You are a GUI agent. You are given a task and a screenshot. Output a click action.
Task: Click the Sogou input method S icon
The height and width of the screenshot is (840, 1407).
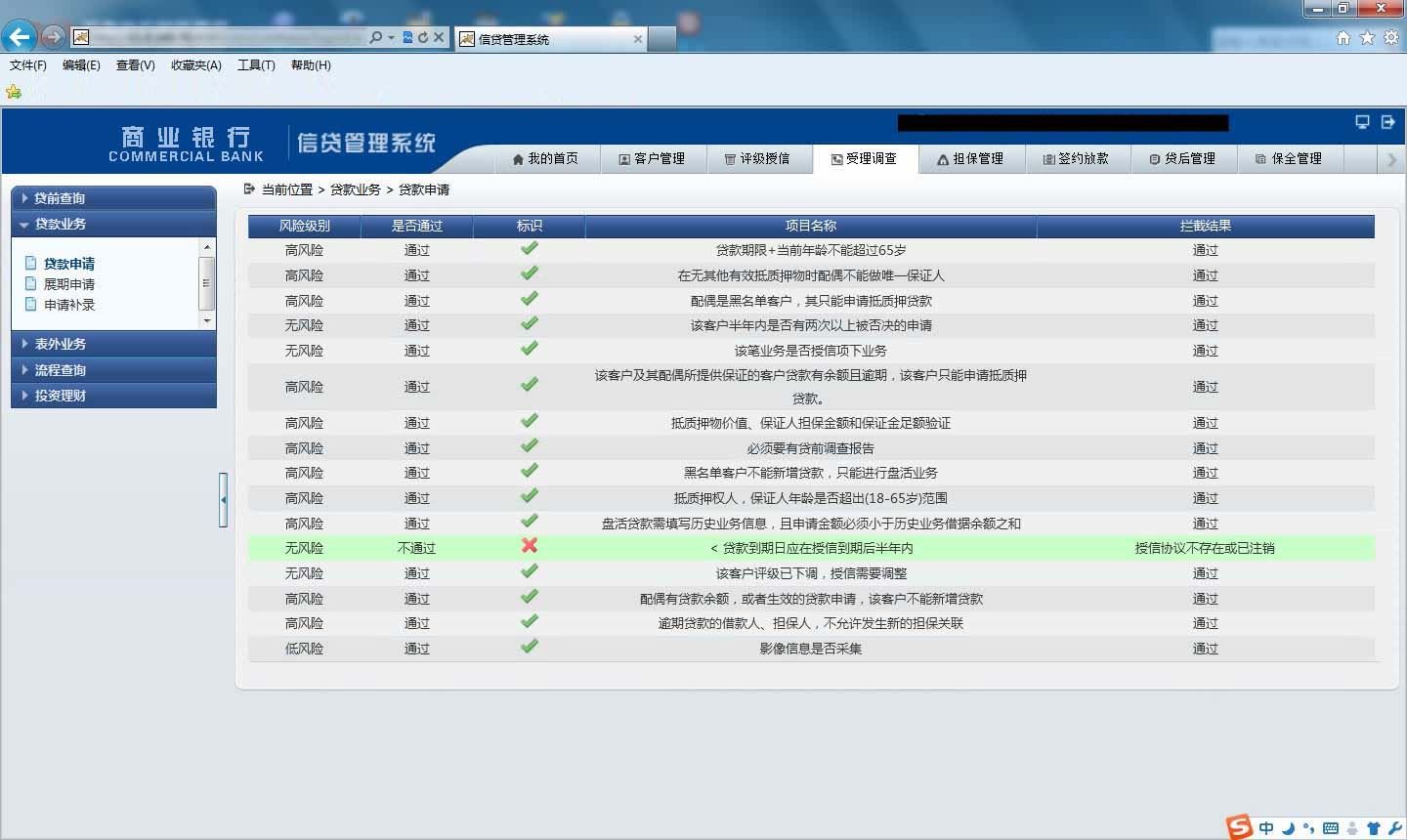pos(1240,826)
